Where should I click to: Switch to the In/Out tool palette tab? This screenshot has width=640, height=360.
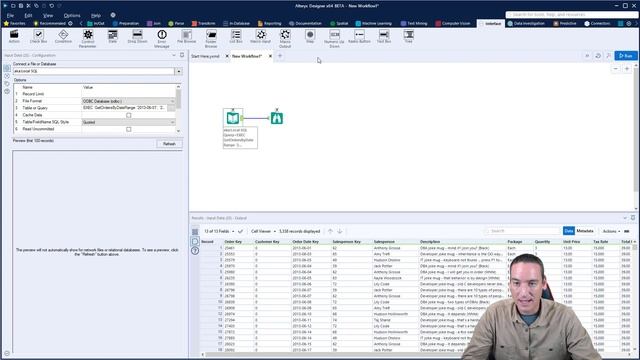coord(96,23)
